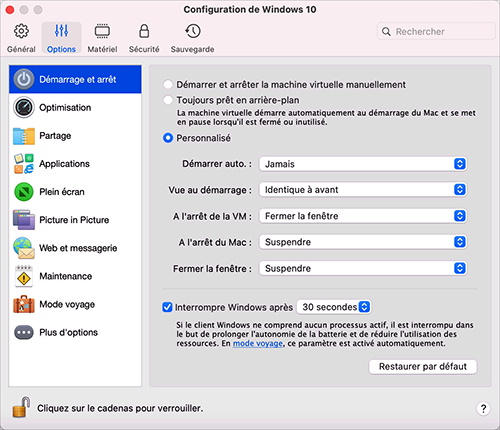Image resolution: width=500 pixels, height=430 pixels.
Task: Click the Partage folder icon
Action: [24, 136]
